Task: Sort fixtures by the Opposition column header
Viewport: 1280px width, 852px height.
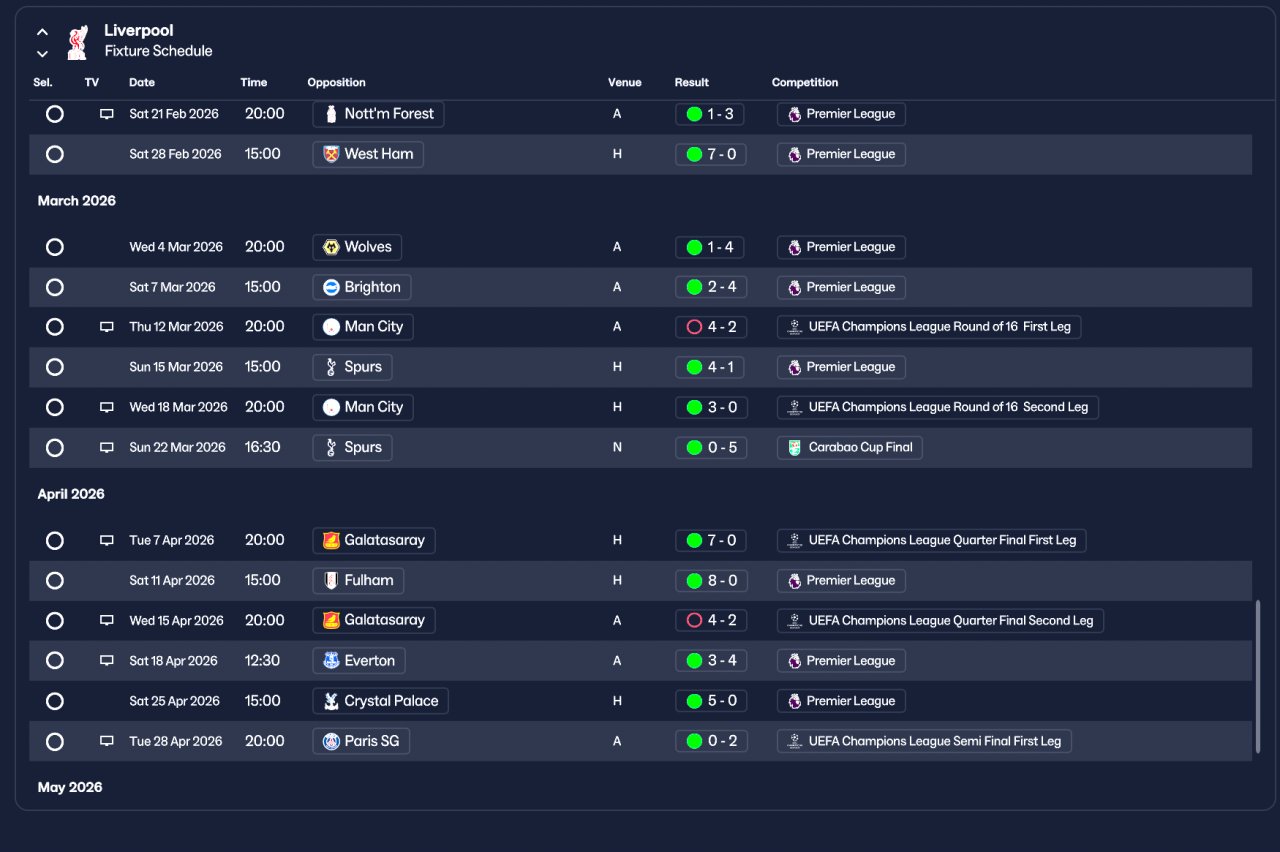Action: (x=336, y=83)
